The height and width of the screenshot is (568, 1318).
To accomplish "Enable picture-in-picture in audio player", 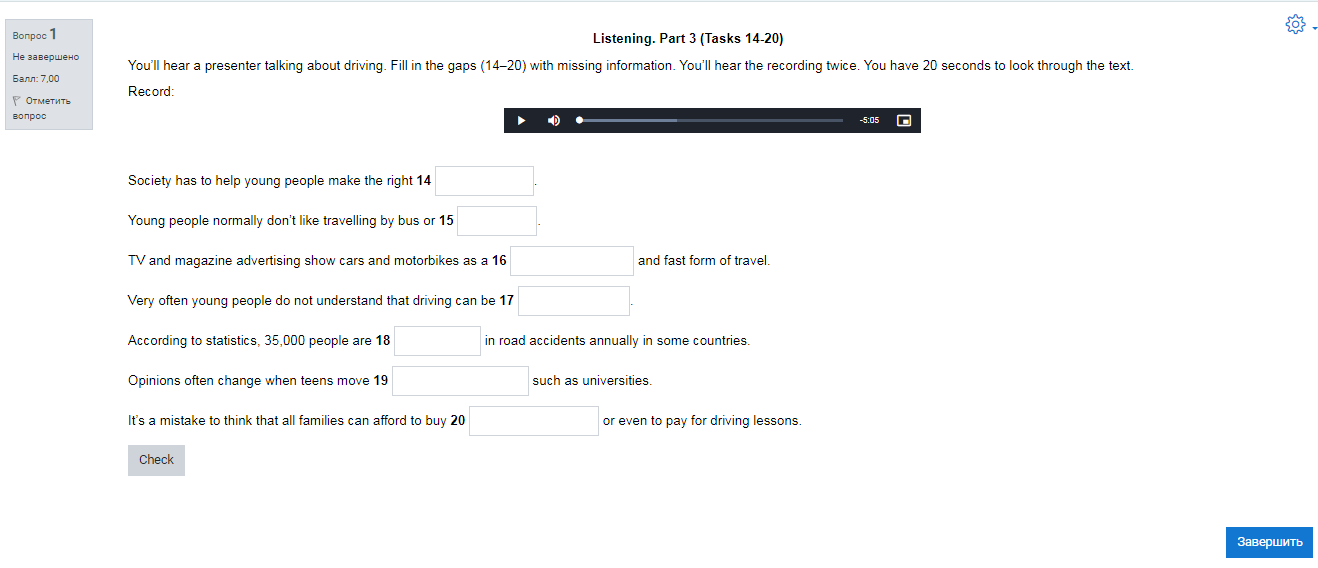I will pyautogui.click(x=904, y=121).
